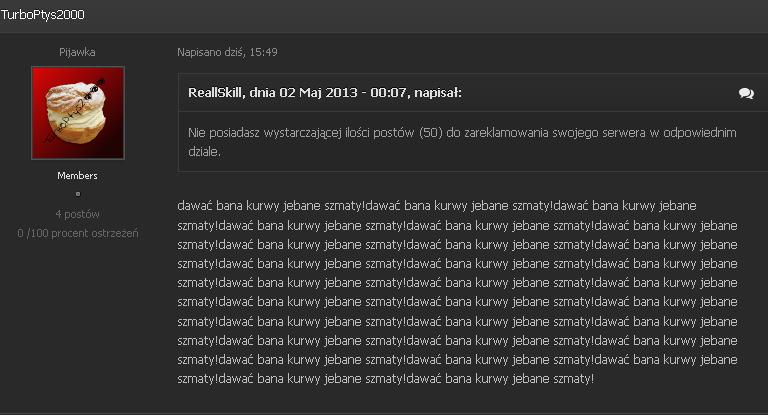Image resolution: width=768 pixels, height=415 pixels.
Task: Click the date 02 Maj 2013 in quote header
Action: click(x=318, y=93)
